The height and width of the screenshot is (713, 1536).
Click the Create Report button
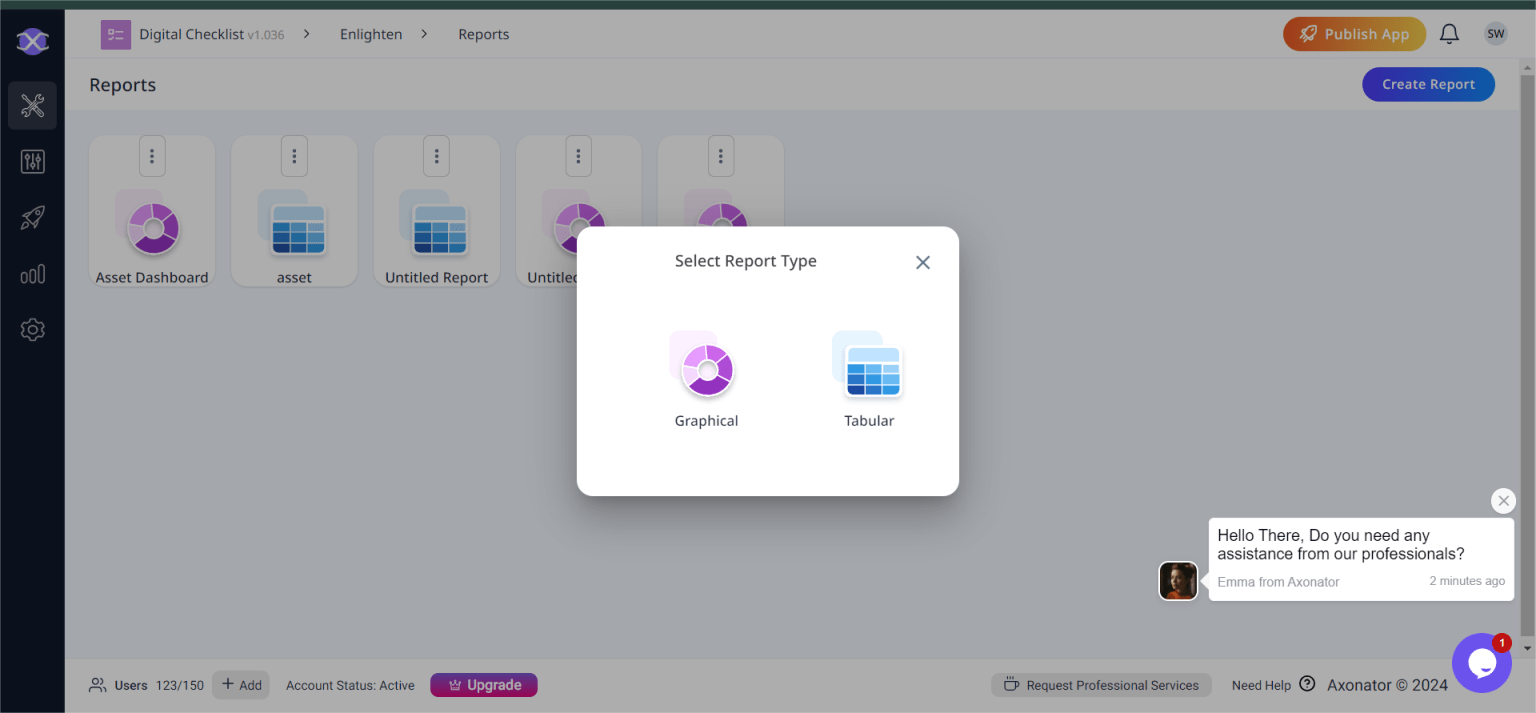coord(1428,84)
